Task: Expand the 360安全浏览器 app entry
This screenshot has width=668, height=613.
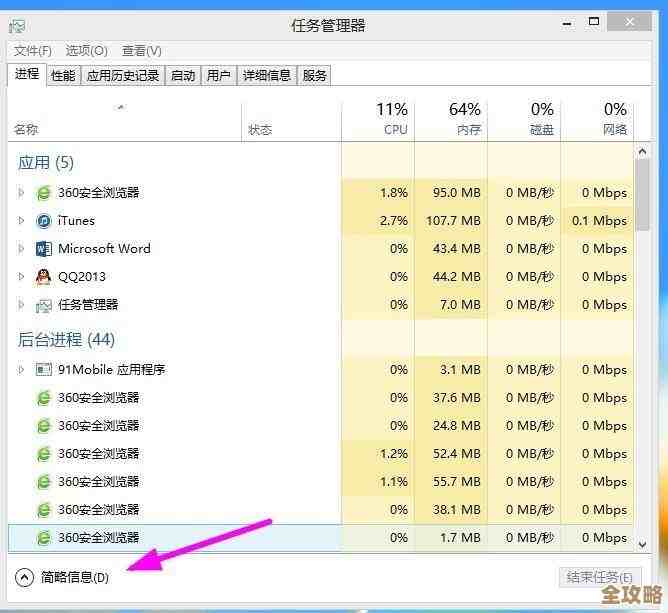Action: tap(20, 193)
